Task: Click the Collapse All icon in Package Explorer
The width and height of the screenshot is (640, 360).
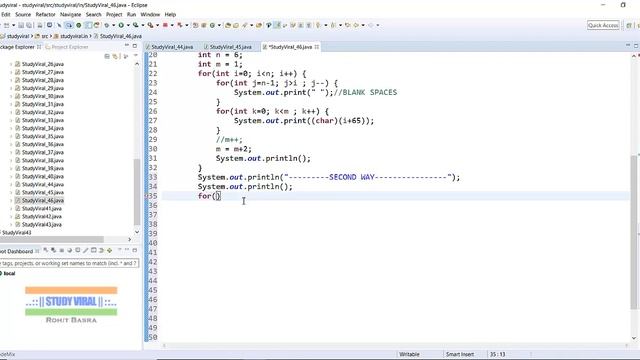Action: point(107,56)
